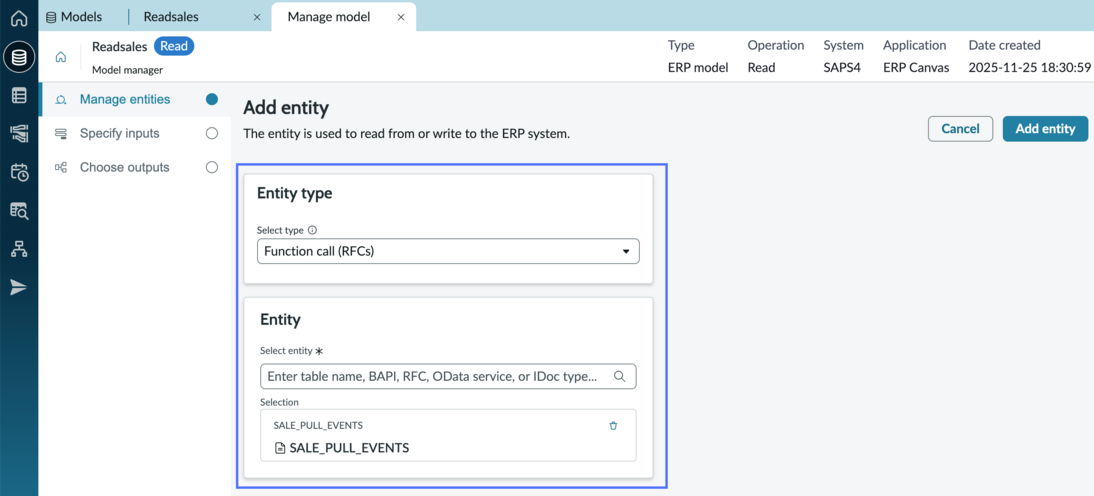This screenshot has width=1094, height=496.
Task: Open the table search sidebar icon
Action: tap(19, 211)
